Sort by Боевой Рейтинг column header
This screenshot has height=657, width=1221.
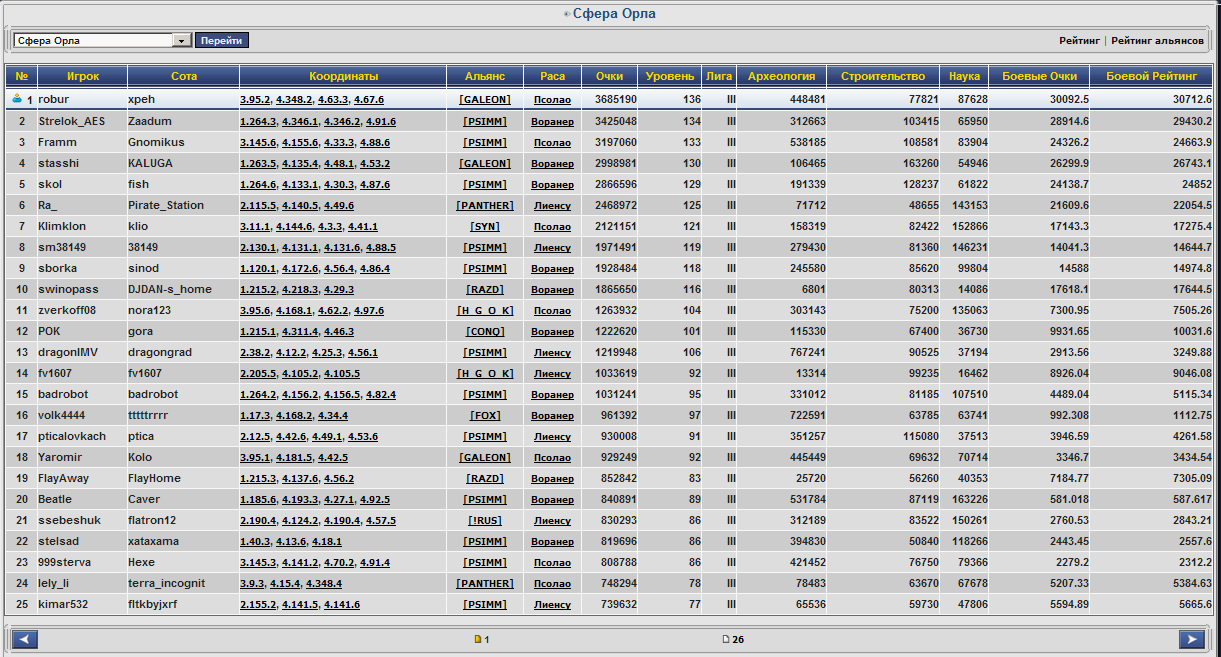click(1151, 76)
